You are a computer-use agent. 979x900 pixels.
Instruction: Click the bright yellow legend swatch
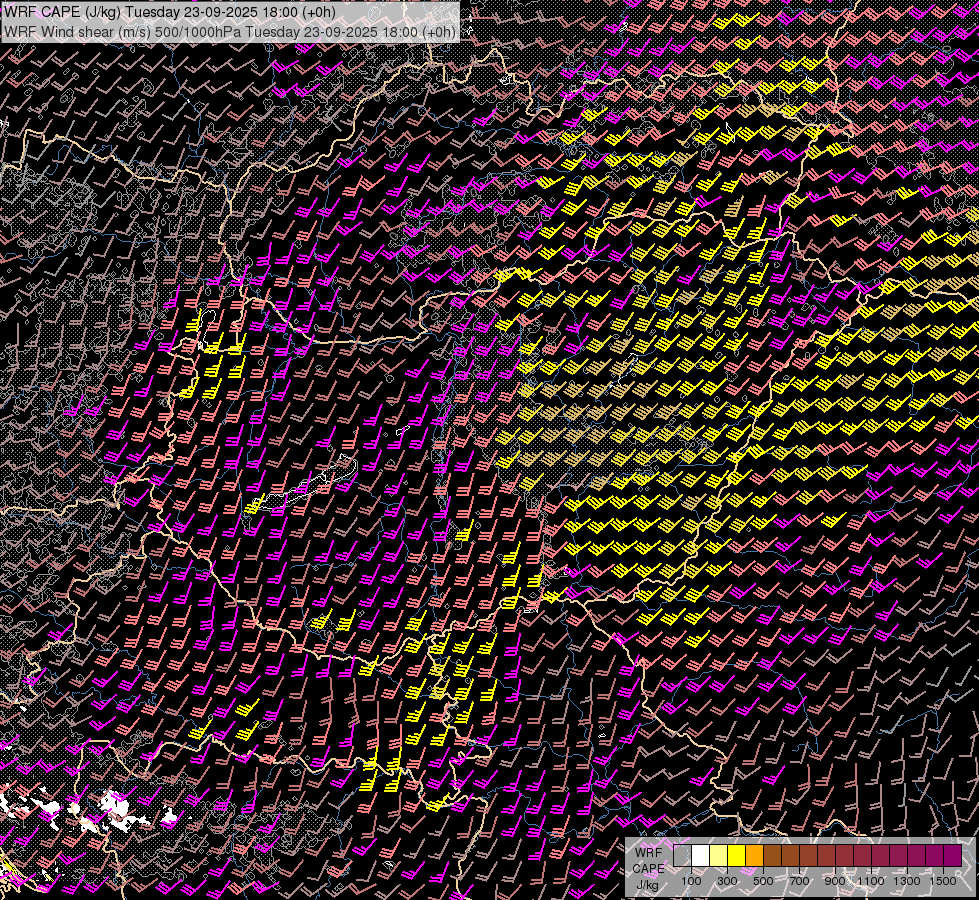[736, 856]
